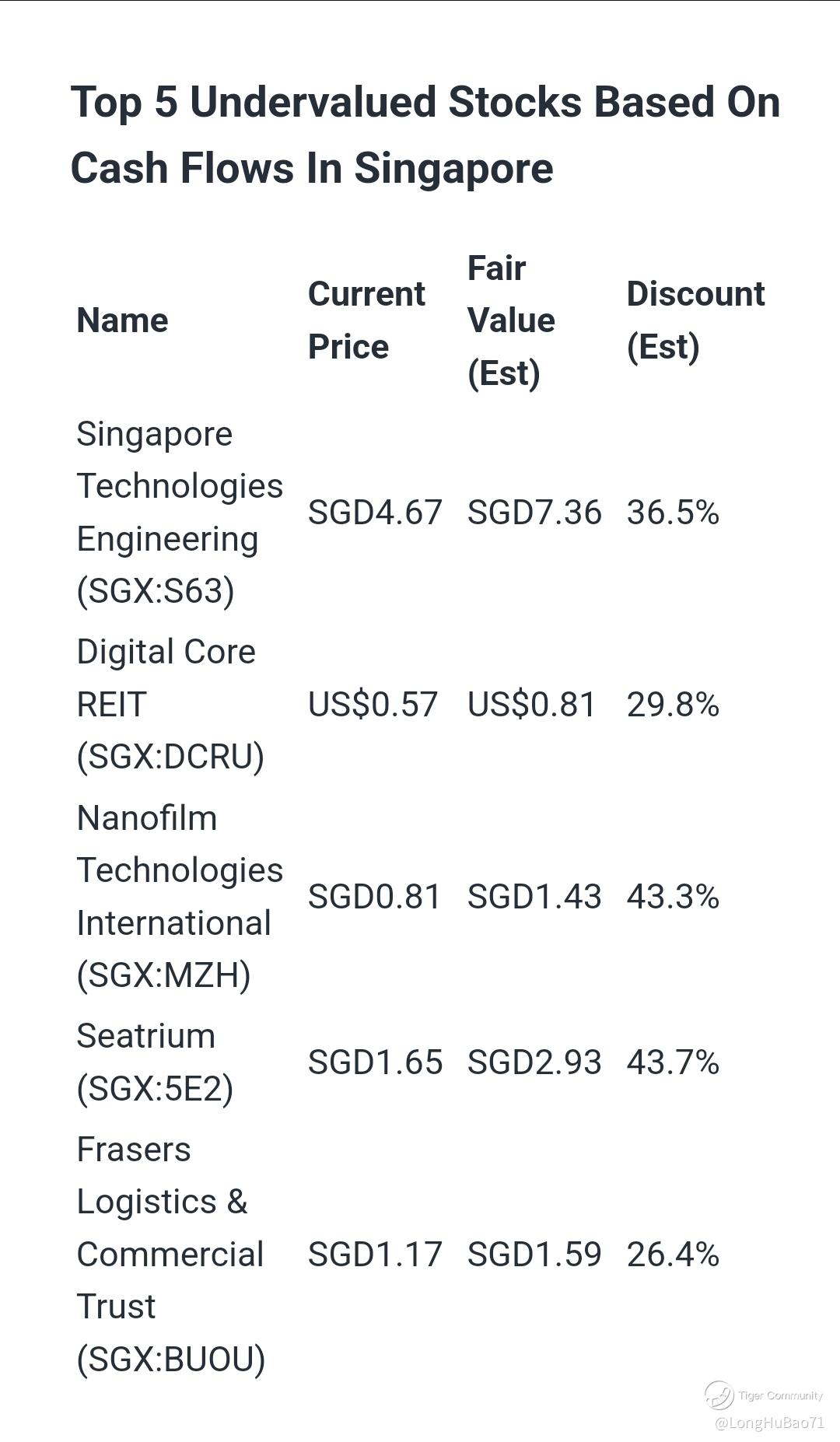Screen dimensions: 840x1442
Task: Click the Tiger Community watermark text
Action: (x=779, y=1395)
